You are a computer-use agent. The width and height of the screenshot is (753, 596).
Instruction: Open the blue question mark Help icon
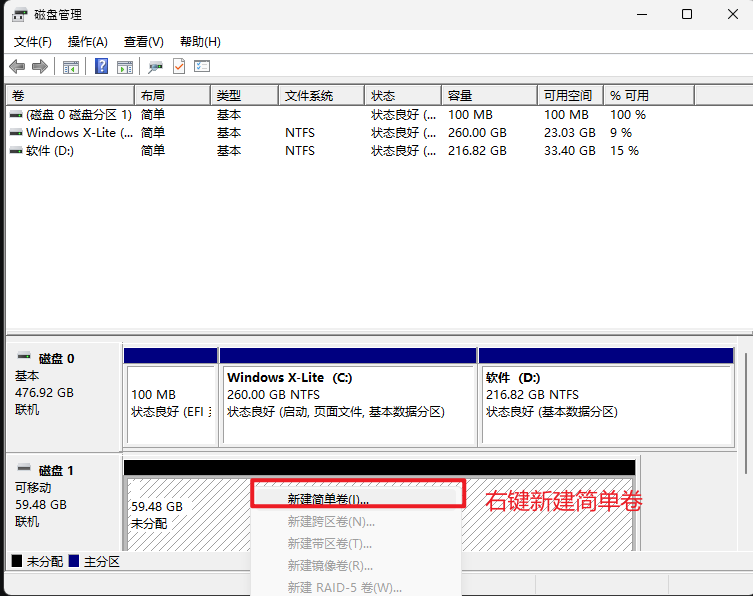[x=101, y=66]
